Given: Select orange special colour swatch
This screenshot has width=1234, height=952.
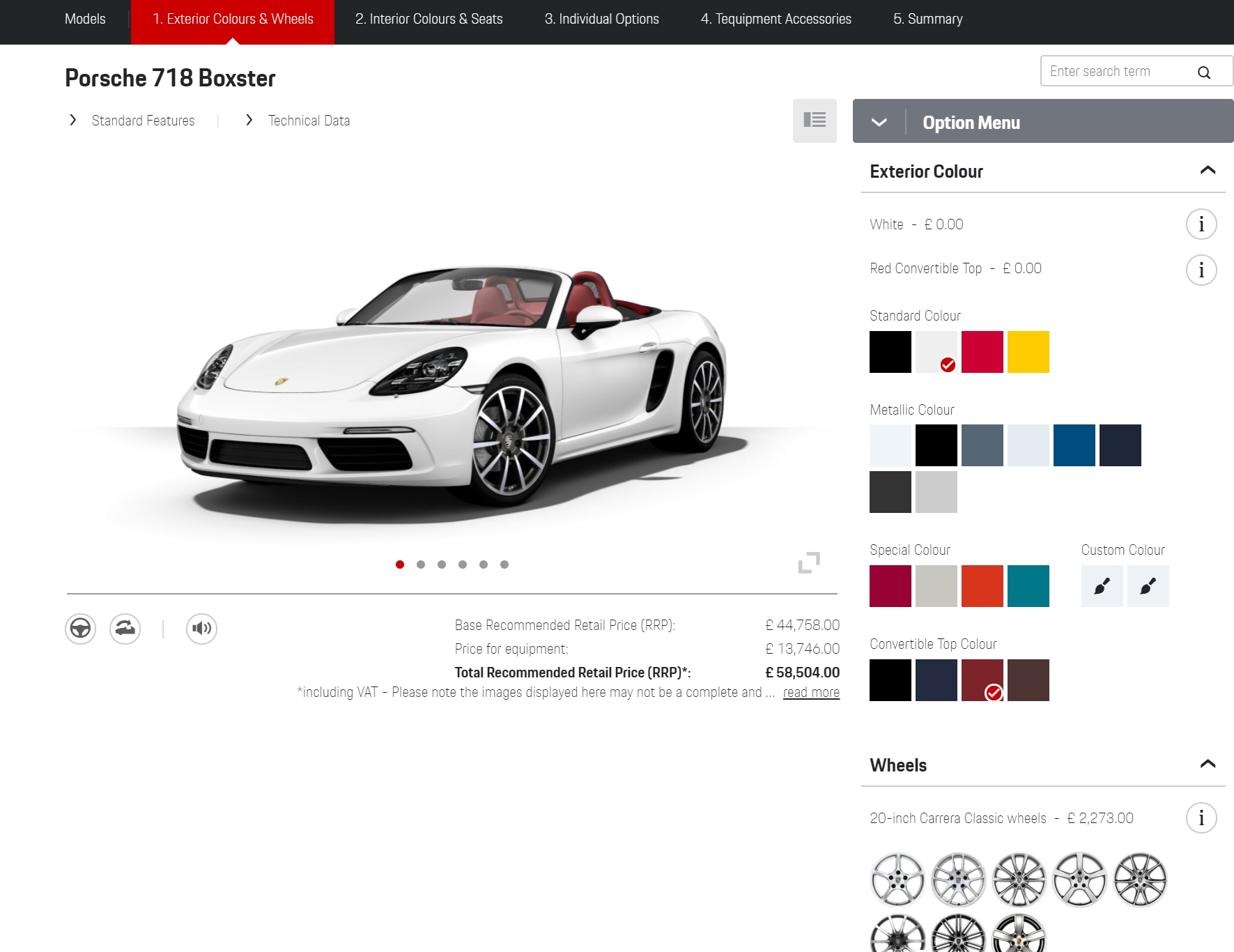Looking at the screenshot, I should tap(982, 586).
